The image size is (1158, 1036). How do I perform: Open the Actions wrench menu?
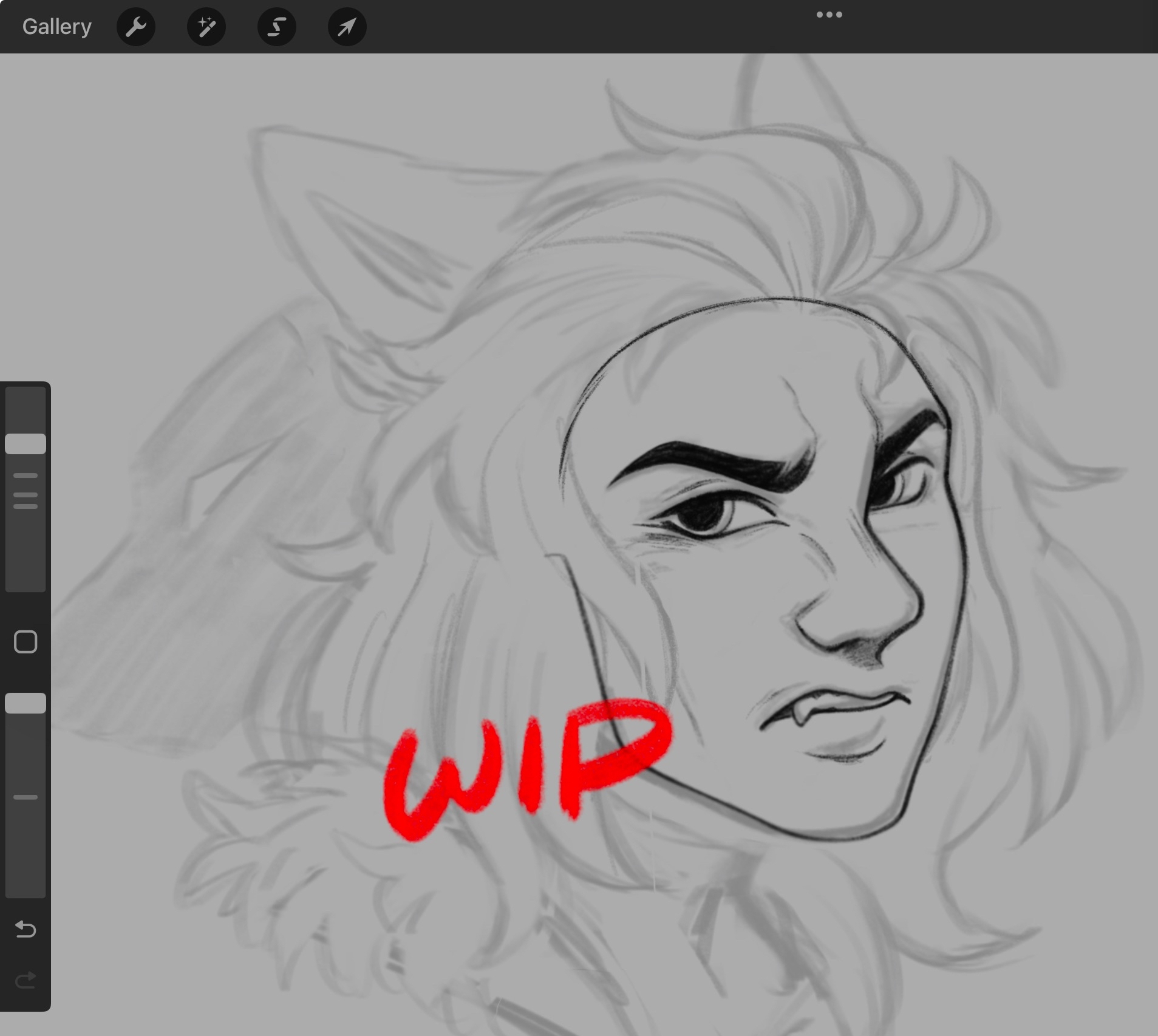pyautogui.click(x=136, y=27)
